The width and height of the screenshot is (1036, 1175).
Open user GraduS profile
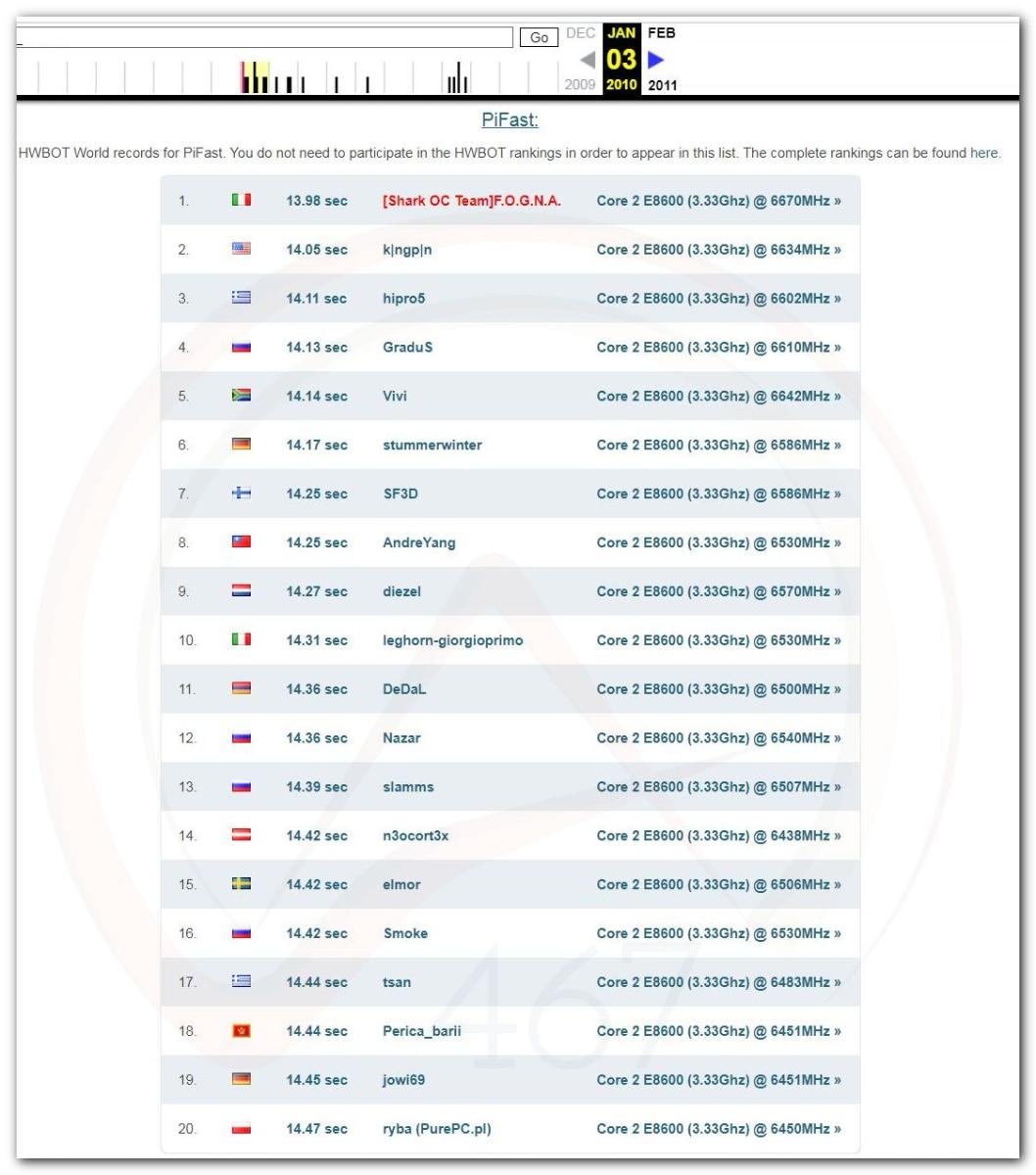(x=407, y=348)
